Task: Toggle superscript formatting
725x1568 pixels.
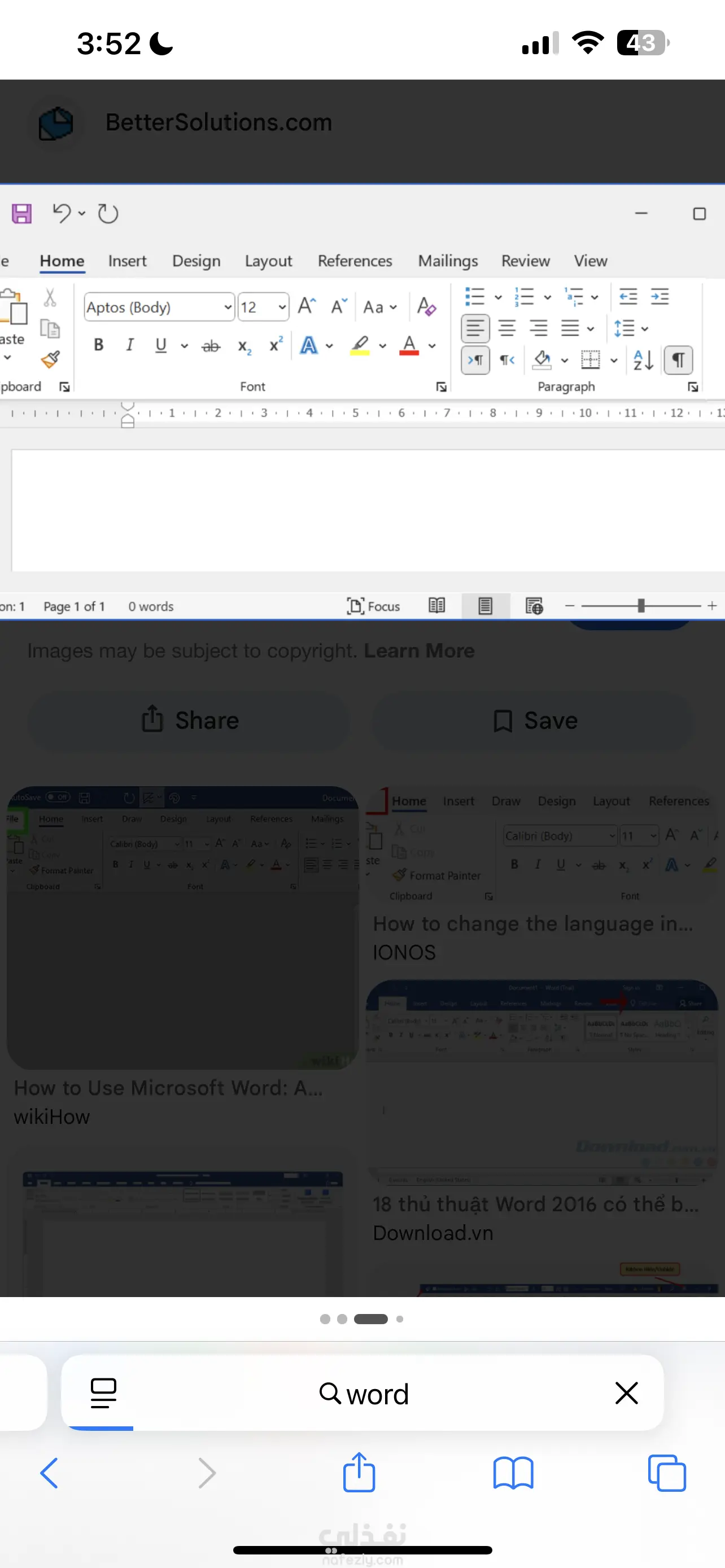Action: [276, 344]
